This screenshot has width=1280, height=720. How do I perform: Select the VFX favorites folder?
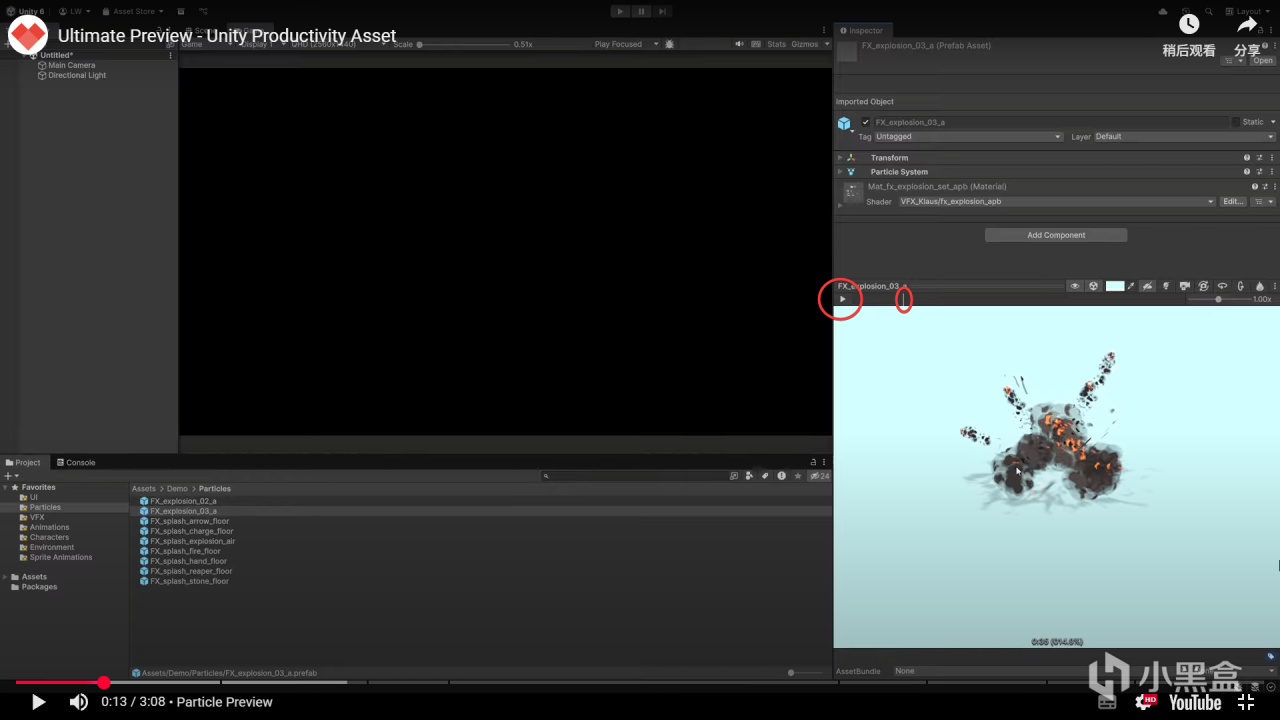coord(37,517)
